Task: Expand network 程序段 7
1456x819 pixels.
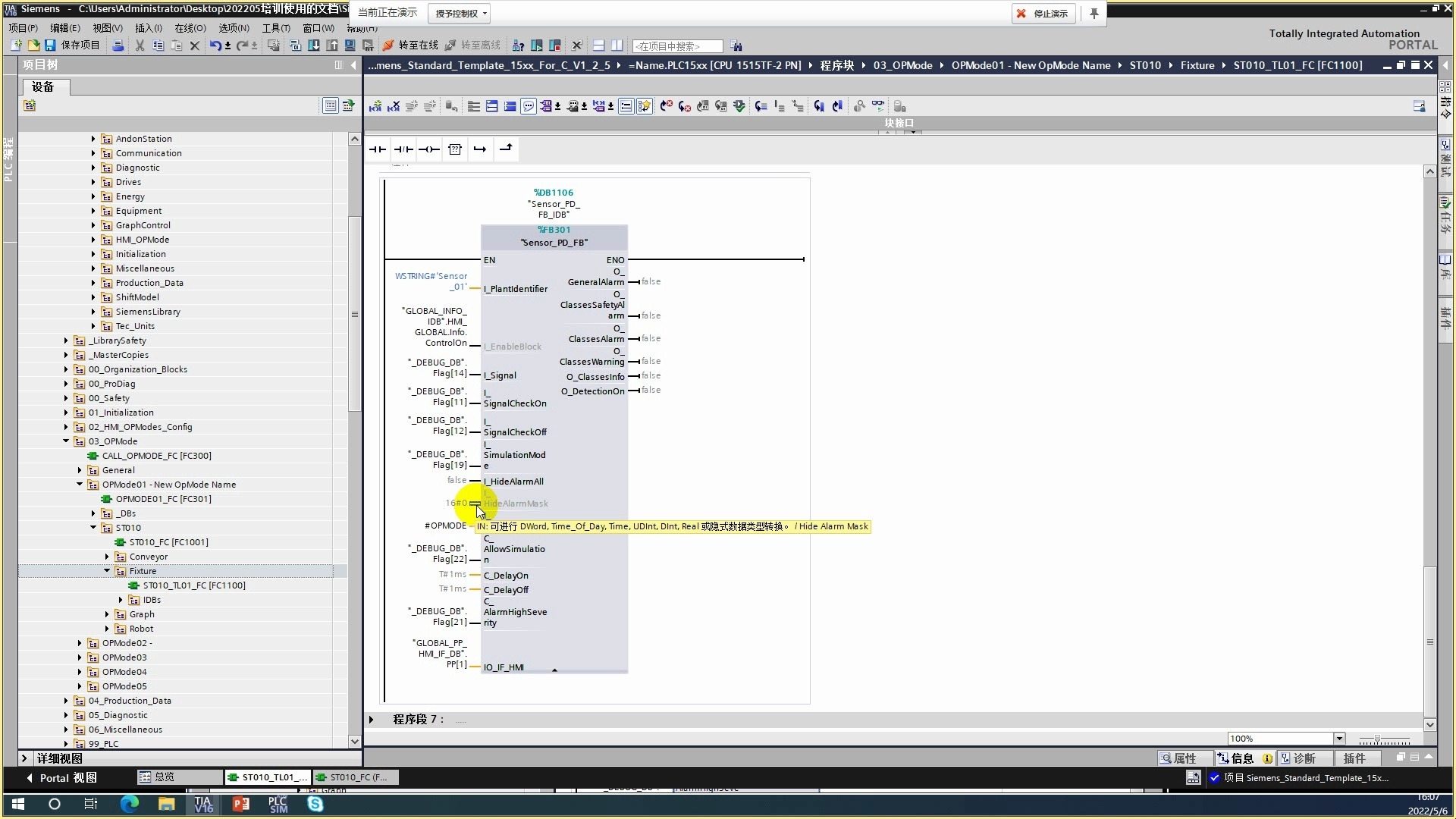Action: coord(372,719)
